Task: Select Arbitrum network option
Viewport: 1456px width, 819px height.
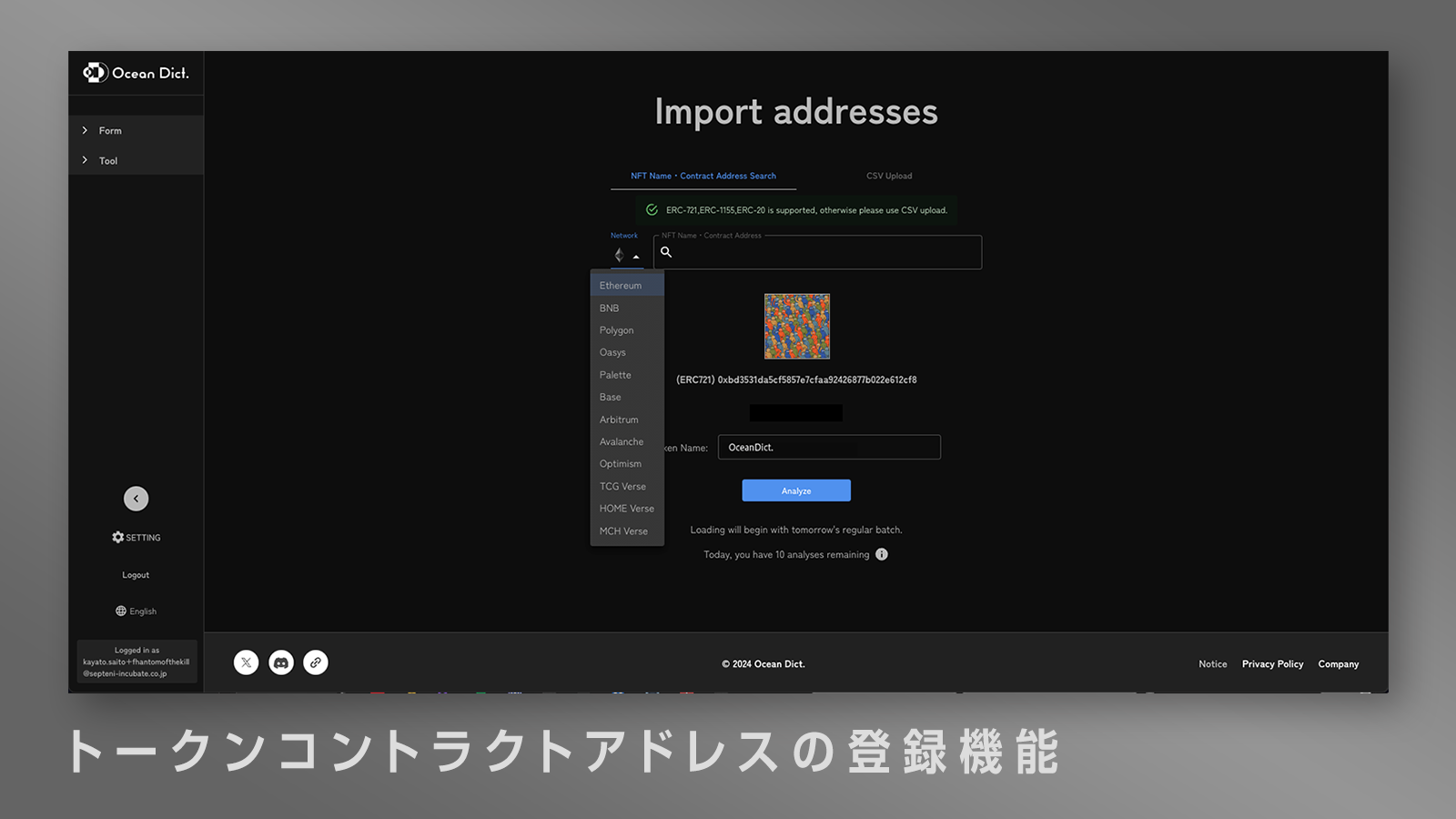Action: (627, 420)
